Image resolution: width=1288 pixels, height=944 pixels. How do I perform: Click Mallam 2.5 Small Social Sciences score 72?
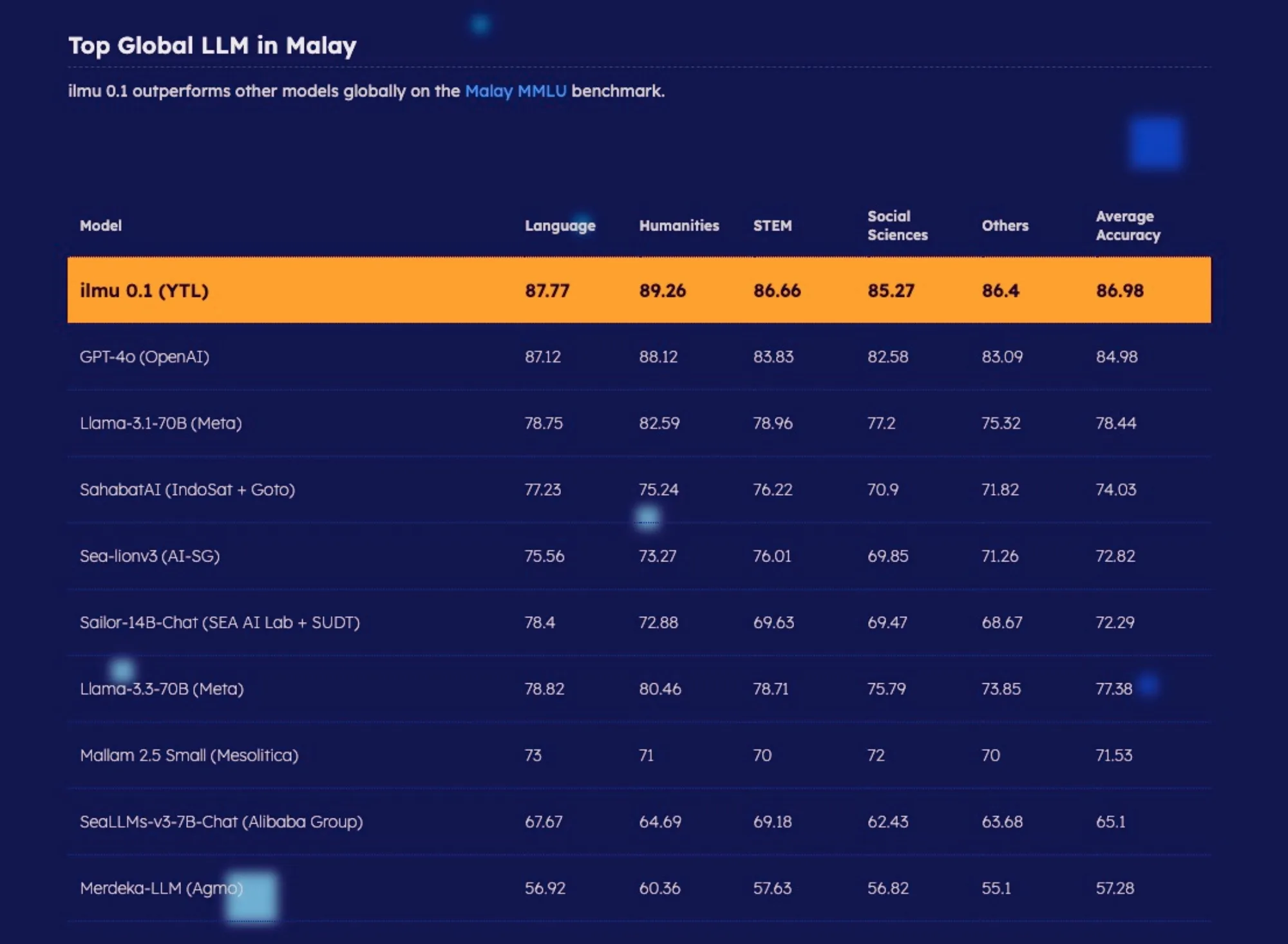tap(876, 755)
